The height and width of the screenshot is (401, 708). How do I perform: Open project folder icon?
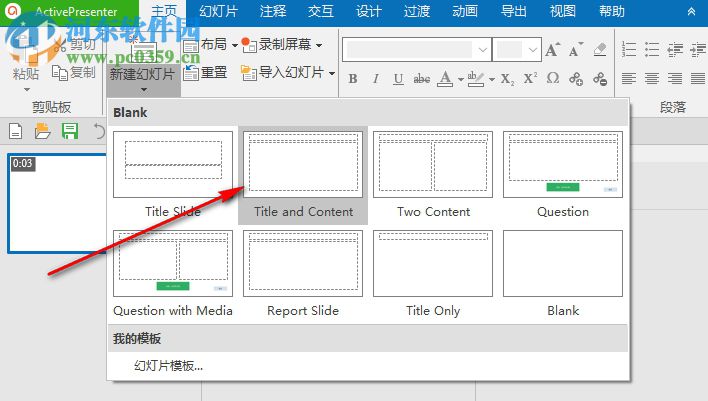[42, 131]
